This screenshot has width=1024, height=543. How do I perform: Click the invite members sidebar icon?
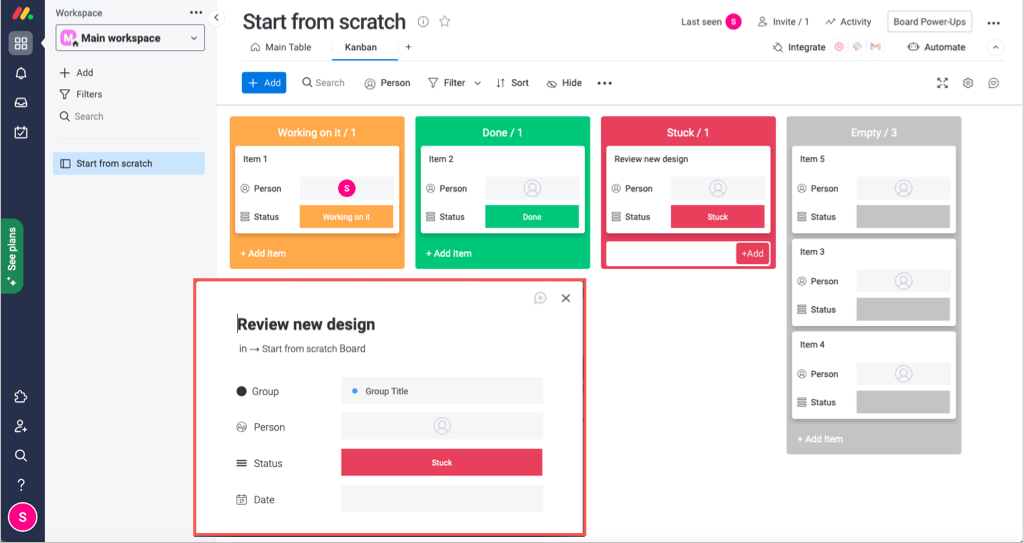[x=21, y=426]
